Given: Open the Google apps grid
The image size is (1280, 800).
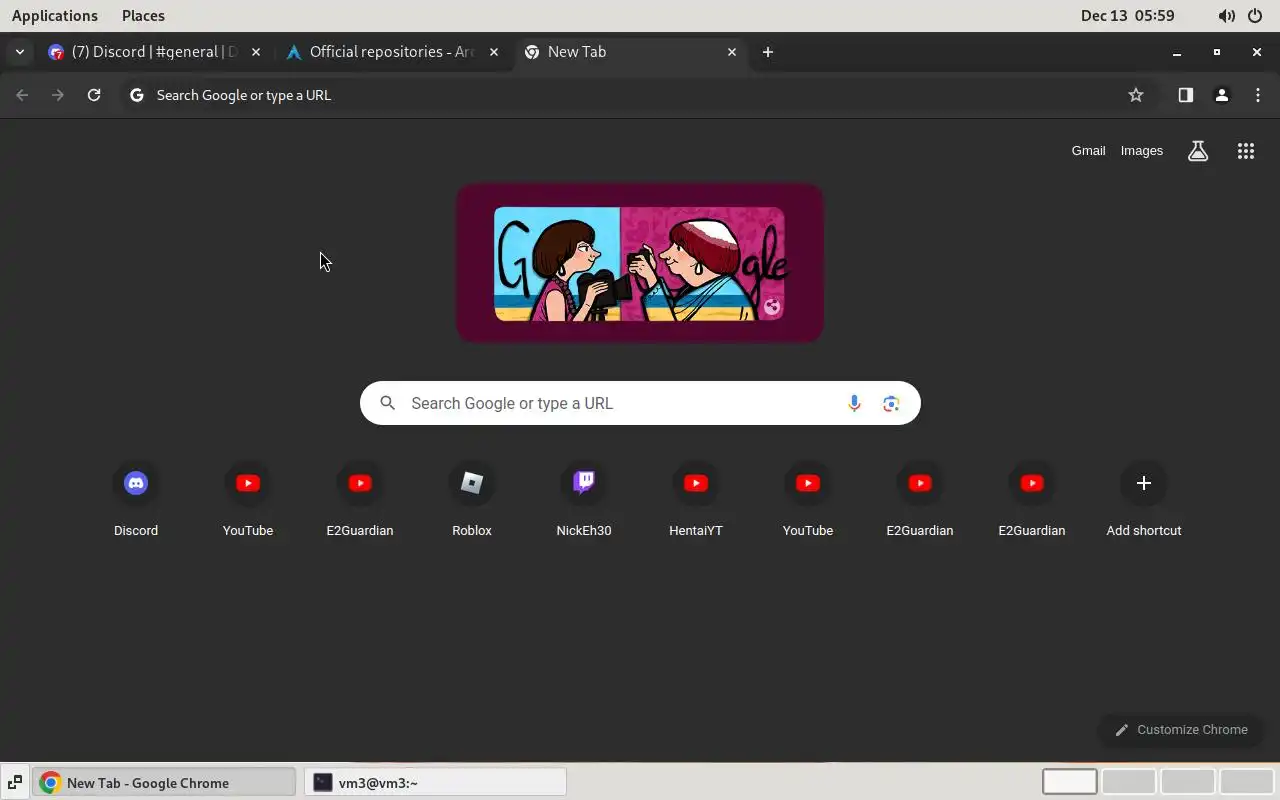Looking at the screenshot, I should 1246,151.
